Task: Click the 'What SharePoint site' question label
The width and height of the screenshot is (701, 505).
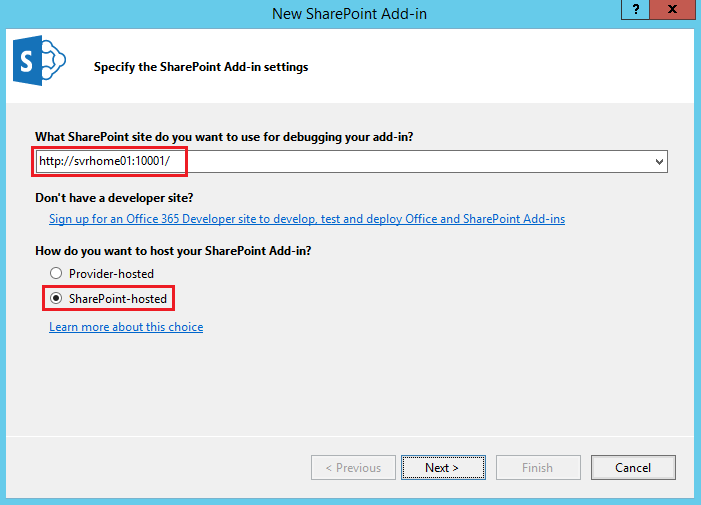Action: 224,137
